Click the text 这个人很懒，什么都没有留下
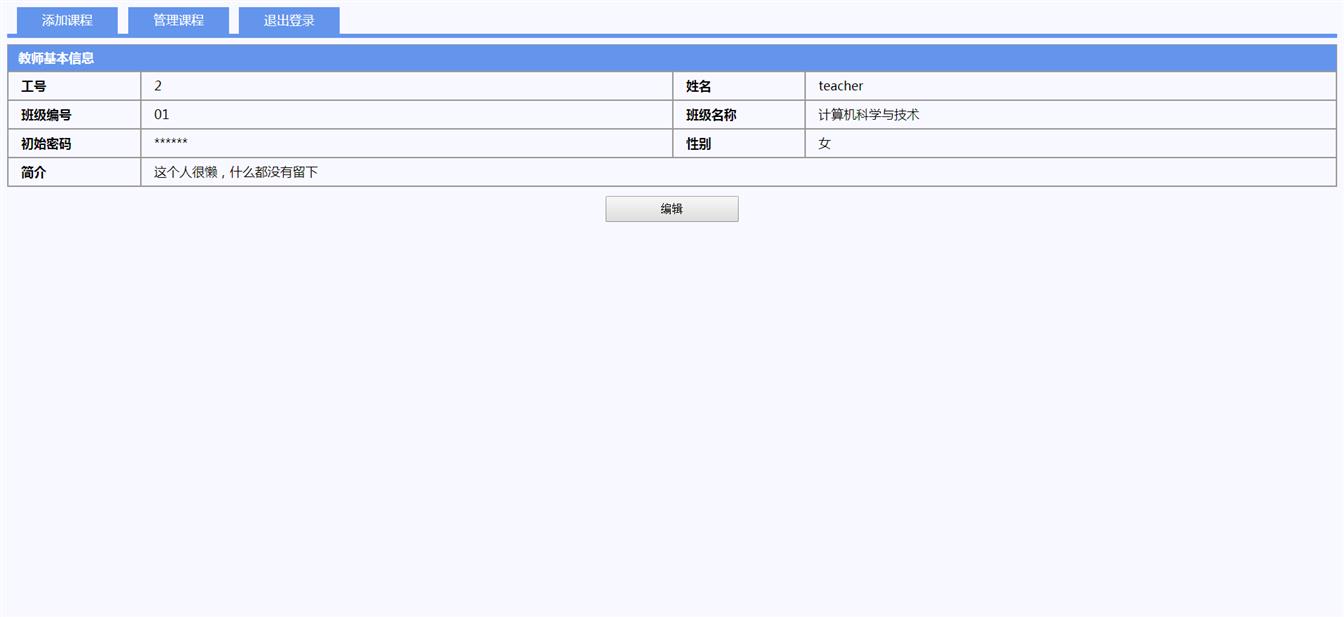 pos(236,172)
